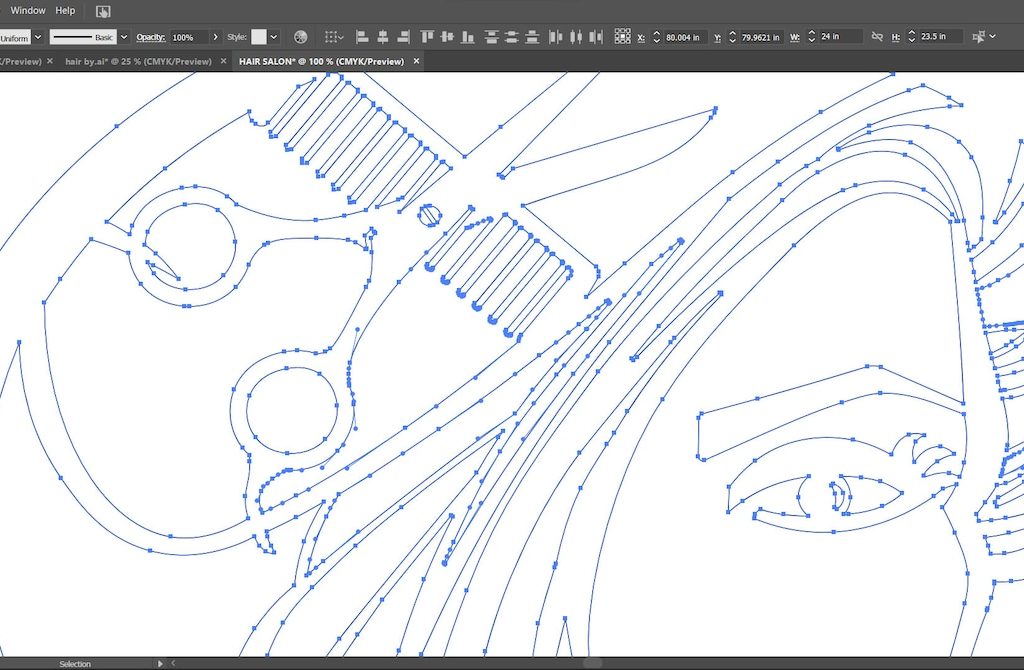Image resolution: width=1024 pixels, height=670 pixels.
Task: Click the Recolor Artwork color wheel icon
Action: [300, 37]
